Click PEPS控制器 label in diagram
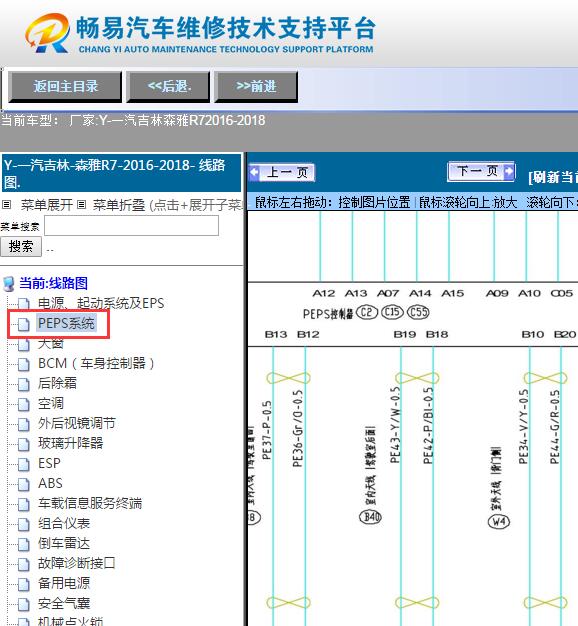Image resolution: width=578 pixels, height=626 pixels. pos(328,314)
